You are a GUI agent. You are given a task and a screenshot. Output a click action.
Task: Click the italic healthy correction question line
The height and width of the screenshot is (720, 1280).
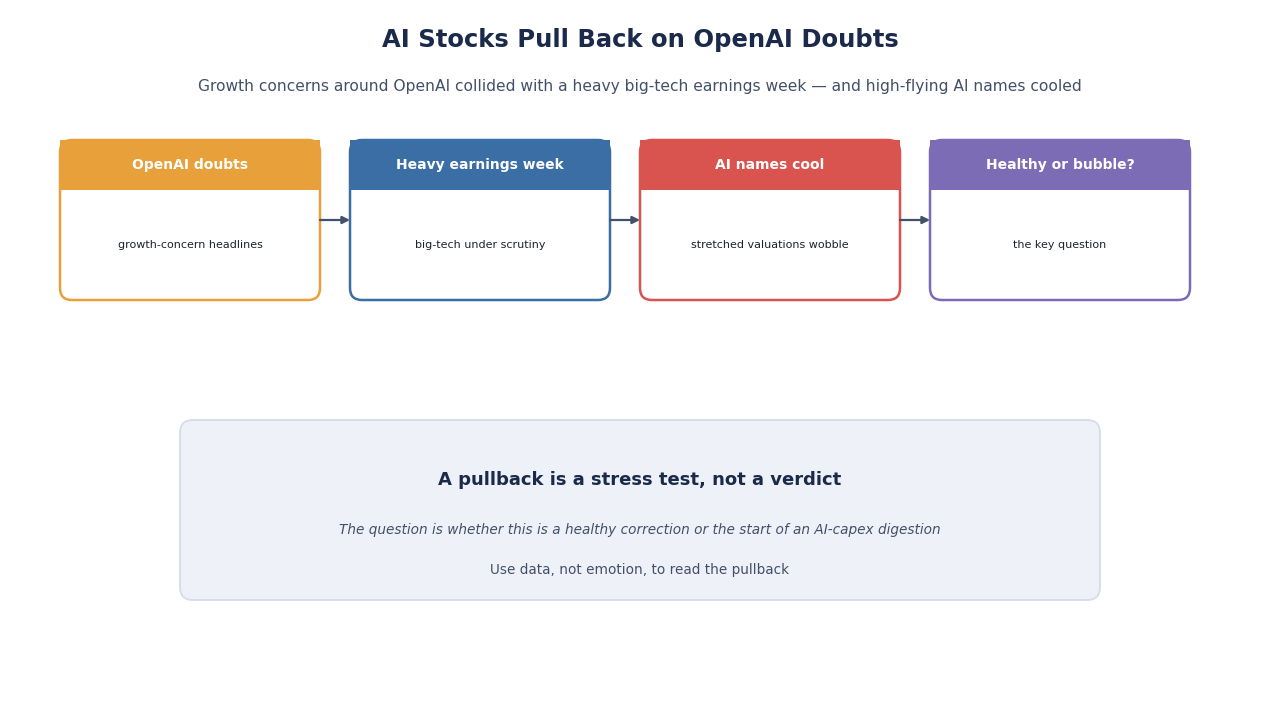[640, 530]
